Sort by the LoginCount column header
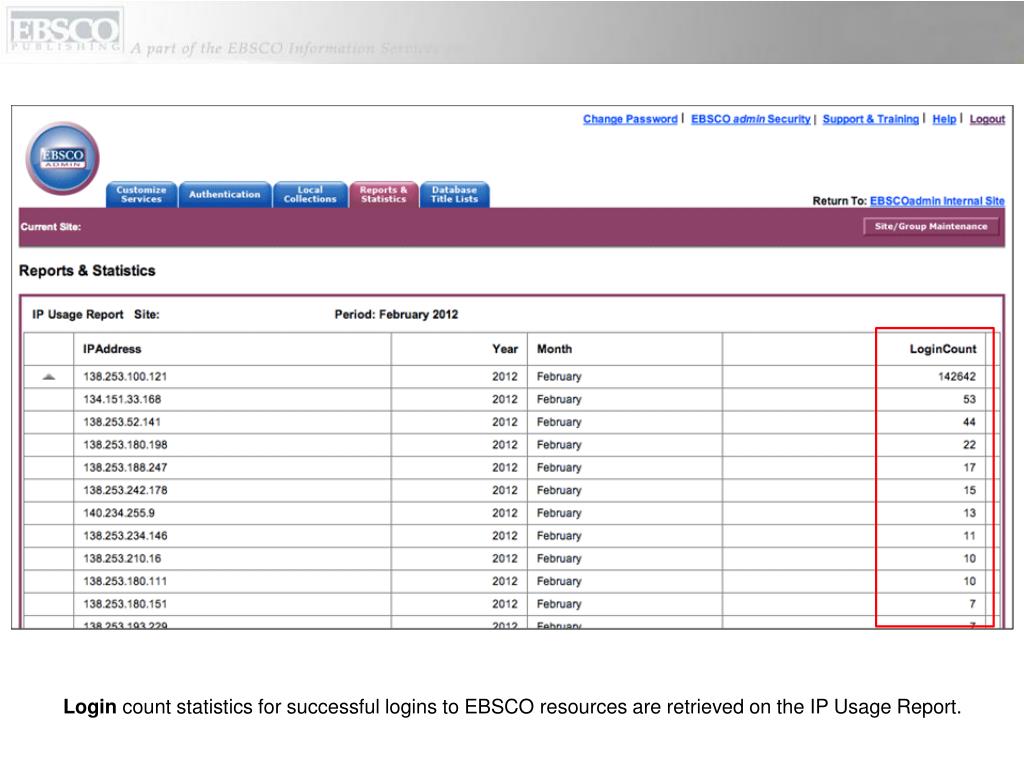Viewport: 1024px width, 768px height. click(942, 349)
